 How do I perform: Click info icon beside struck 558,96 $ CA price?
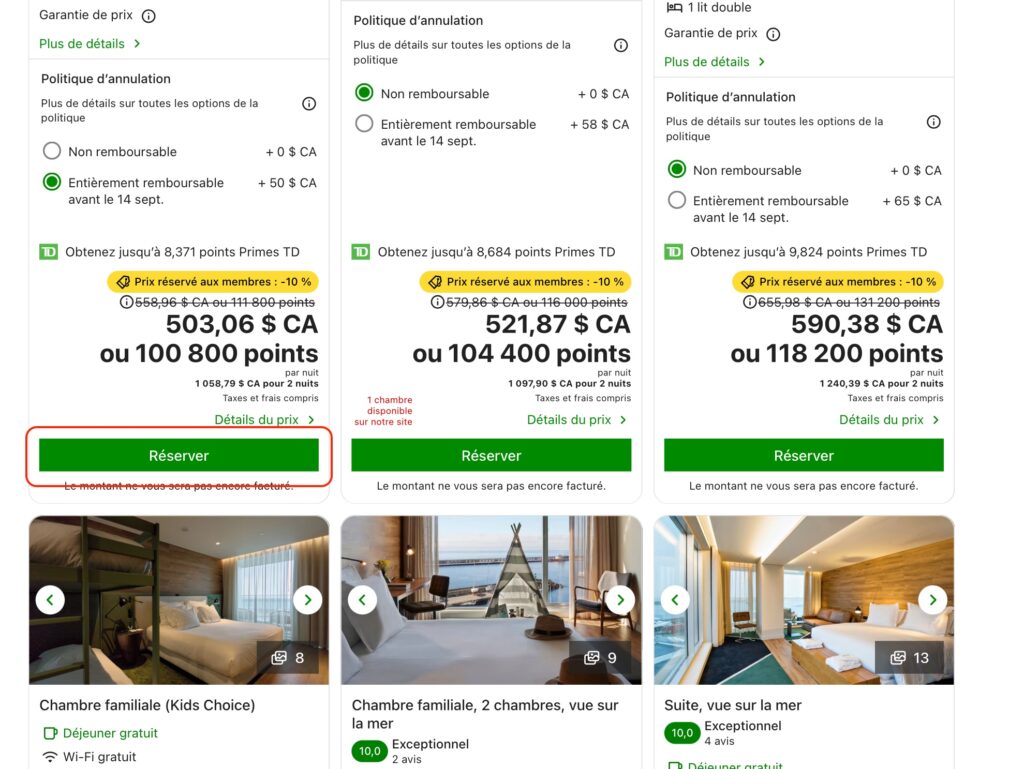(126, 302)
